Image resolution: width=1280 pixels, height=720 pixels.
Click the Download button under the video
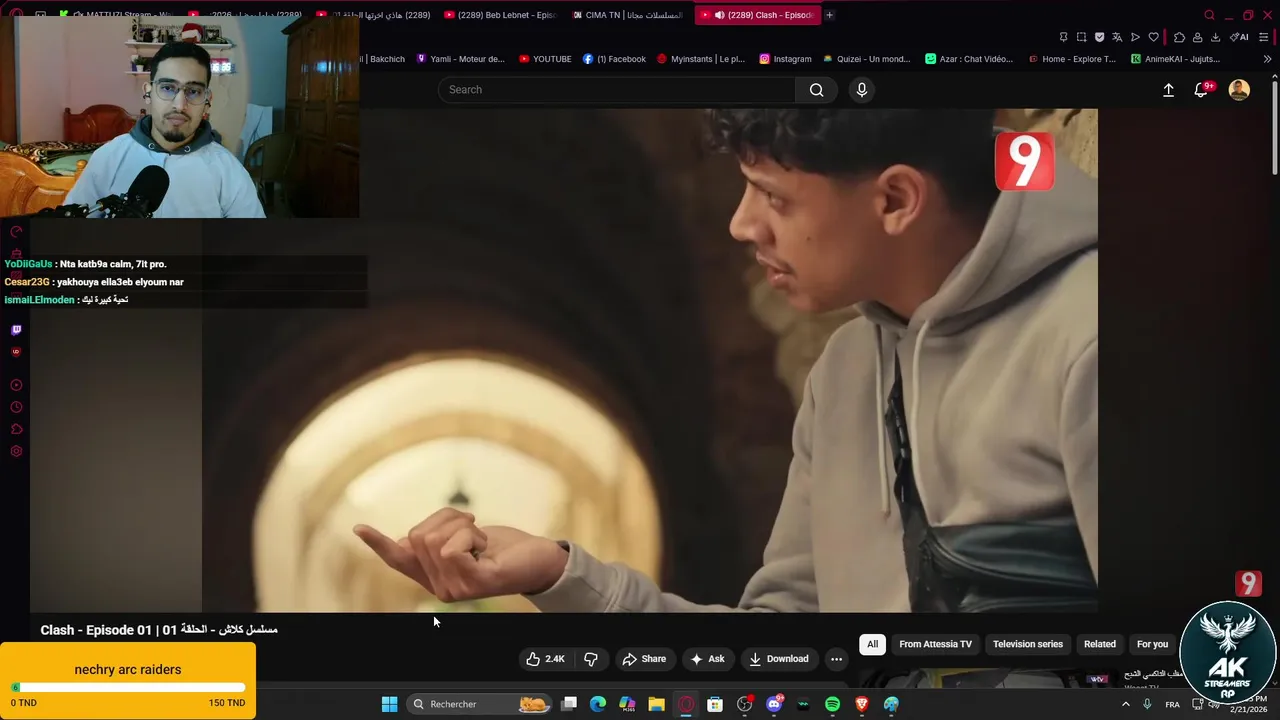778,659
